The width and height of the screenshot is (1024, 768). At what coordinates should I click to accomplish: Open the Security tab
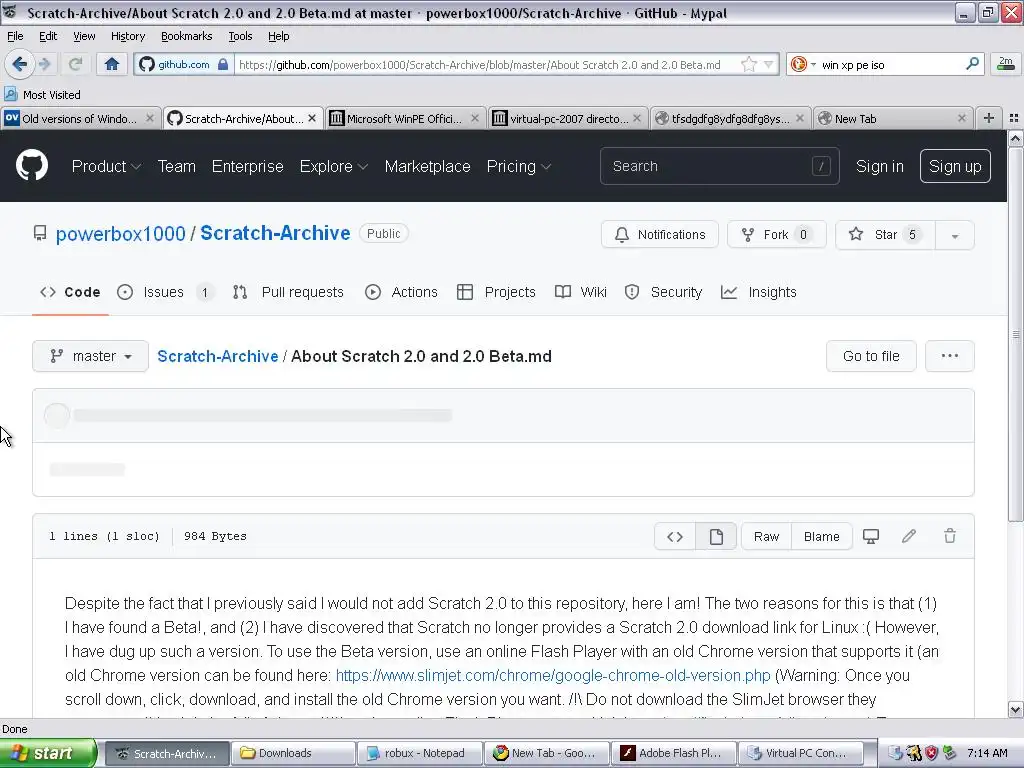pyautogui.click(x=663, y=292)
